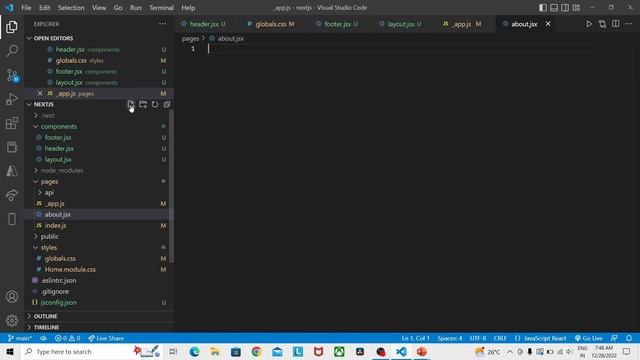Click the Open Changes icon in editor toolbar
This screenshot has height=360, width=640.
pos(602,24)
